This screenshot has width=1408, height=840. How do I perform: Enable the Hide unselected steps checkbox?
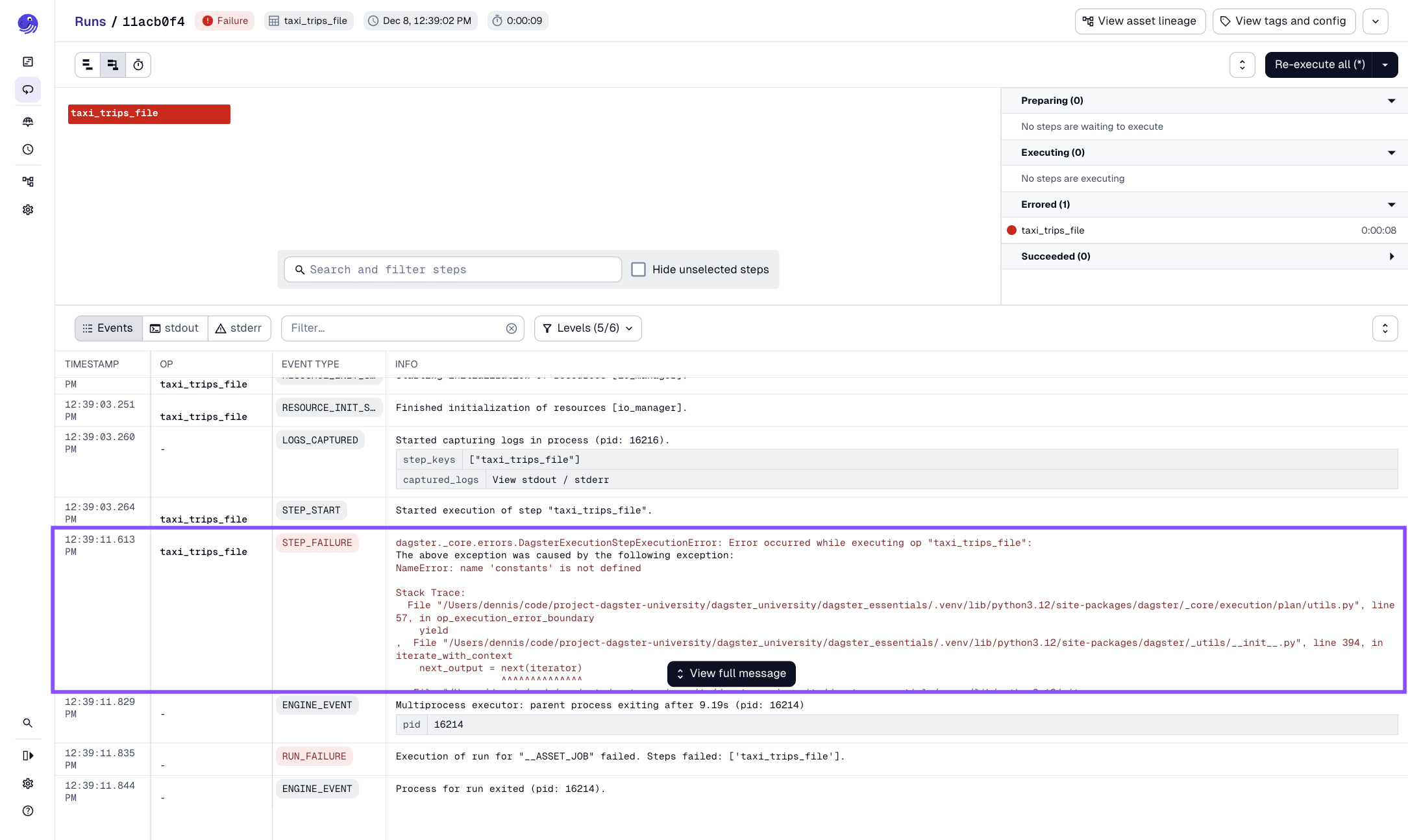click(x=639, y=269)
